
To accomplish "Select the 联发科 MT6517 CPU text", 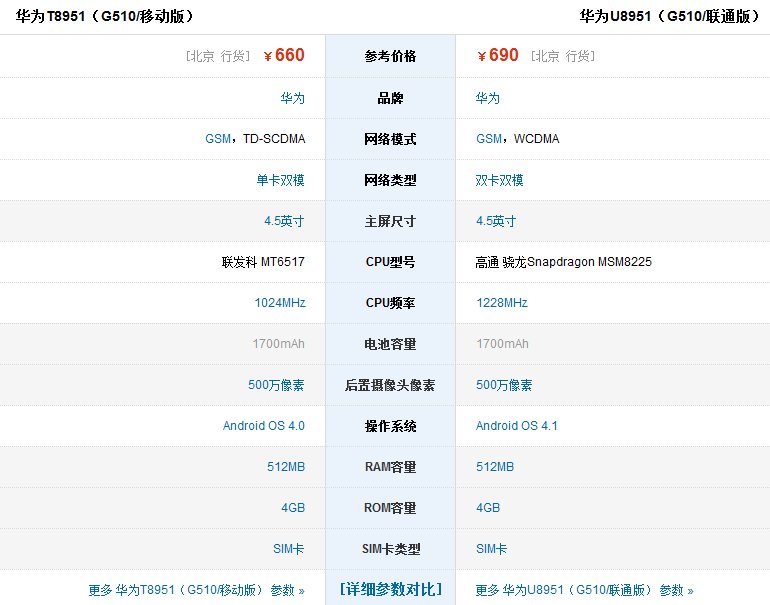I will click(x=263, y=262).
